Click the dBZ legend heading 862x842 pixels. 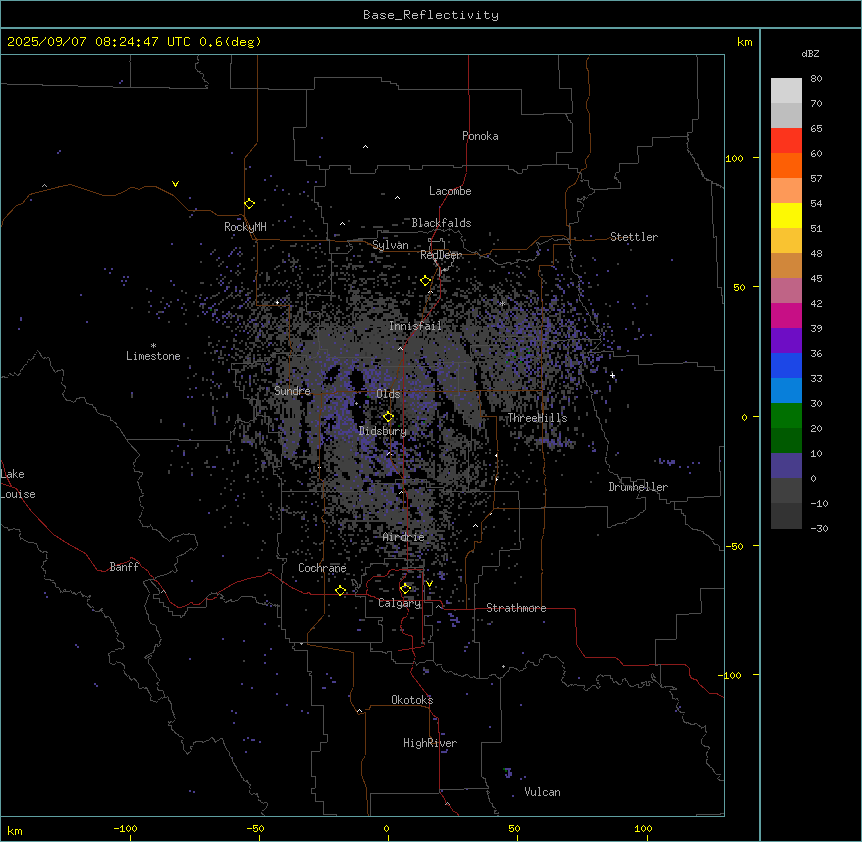point(810,54)
